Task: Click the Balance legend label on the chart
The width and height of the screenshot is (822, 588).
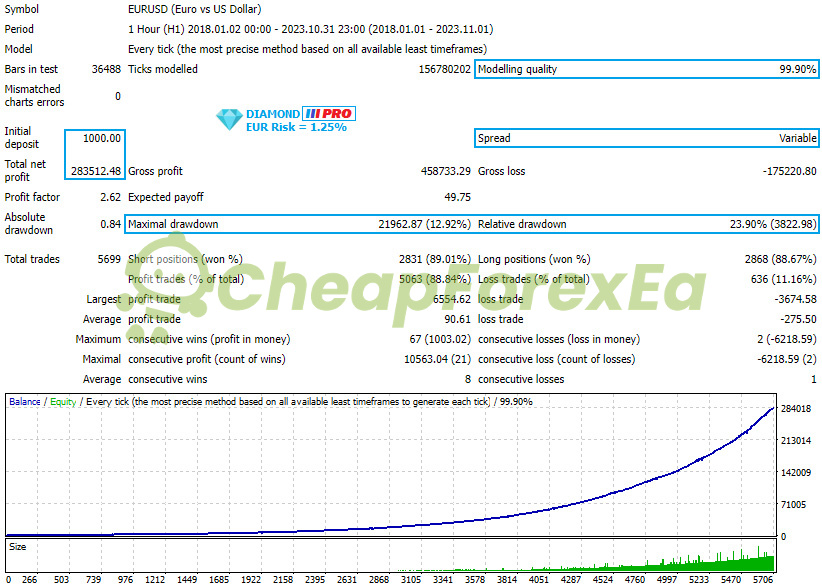Action: point(25,402)
